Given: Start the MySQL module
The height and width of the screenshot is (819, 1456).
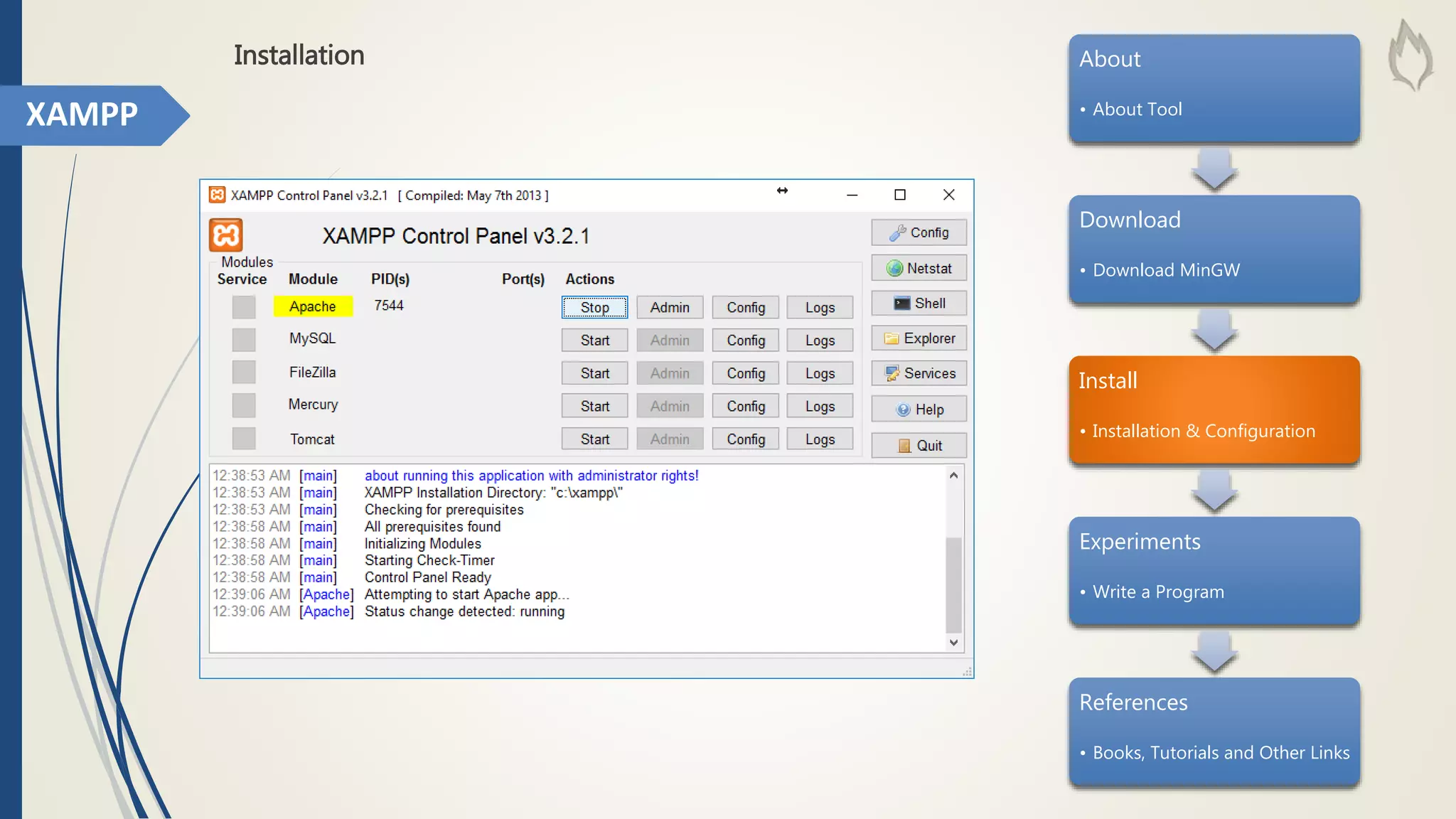Looking at the screenshot, I should pyautogui.click(x=594, y=341).
